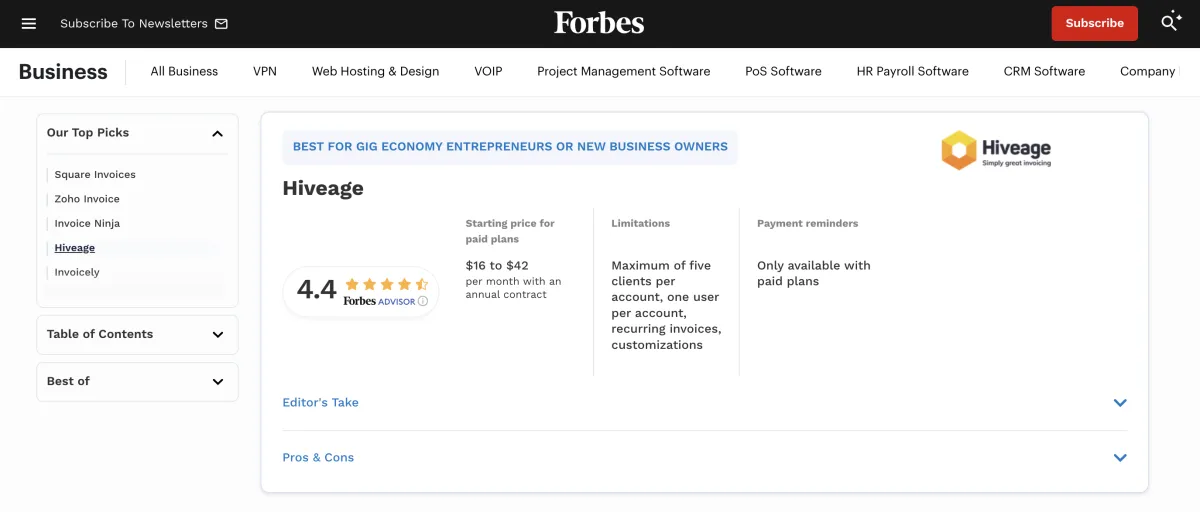The width and height of the screenshot is (1200, 512).
Task: Expand the Table of Contents section
Action: coord(137,334)
